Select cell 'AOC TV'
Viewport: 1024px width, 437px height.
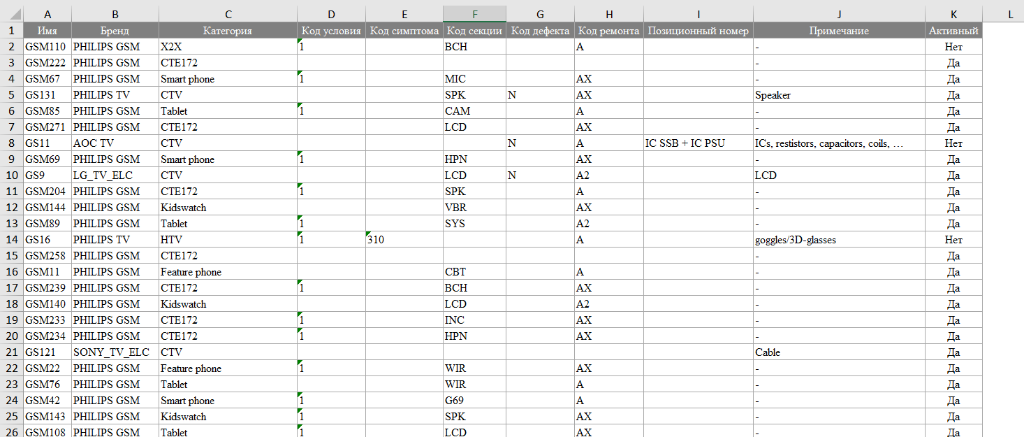point(115,142)
